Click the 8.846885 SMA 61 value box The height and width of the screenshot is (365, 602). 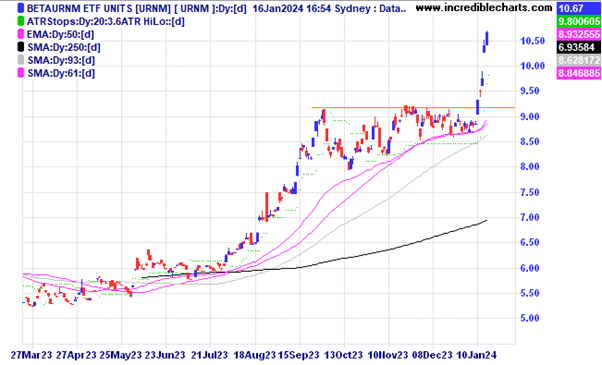click(x=579, y=73)
